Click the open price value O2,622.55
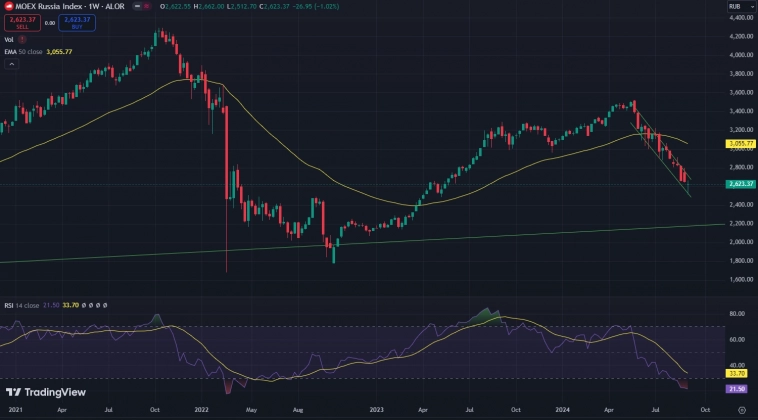This screenshot has width=758, height=420. tap(175, 6)
